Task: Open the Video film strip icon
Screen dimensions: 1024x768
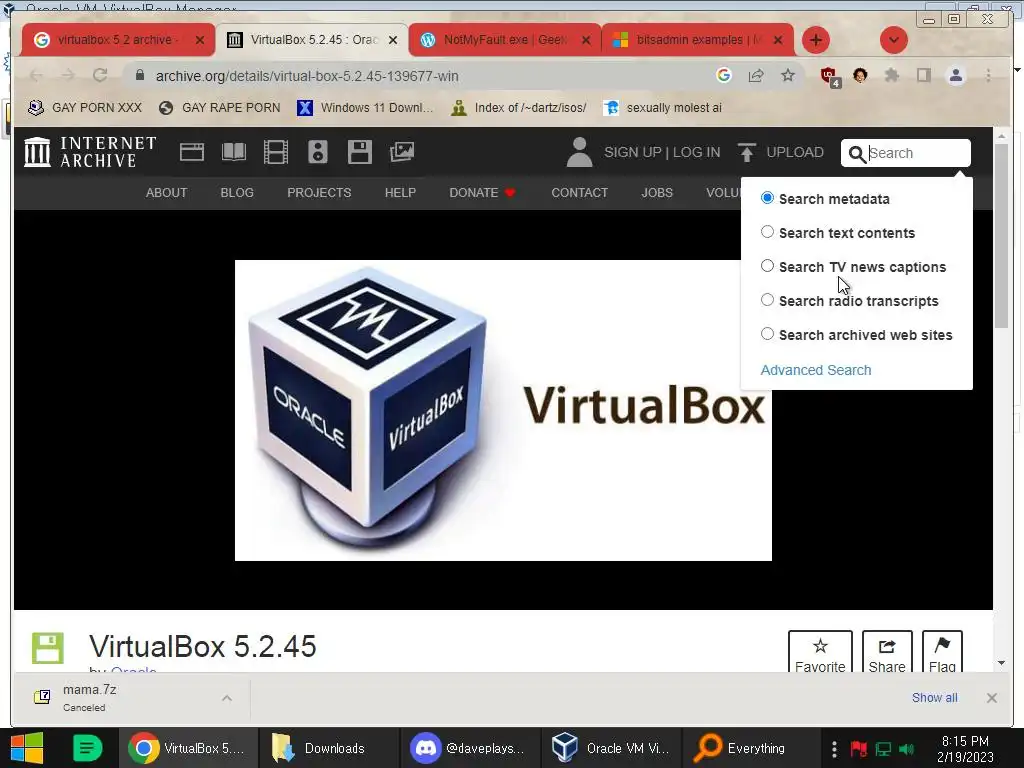Action: tap(276, 152)
